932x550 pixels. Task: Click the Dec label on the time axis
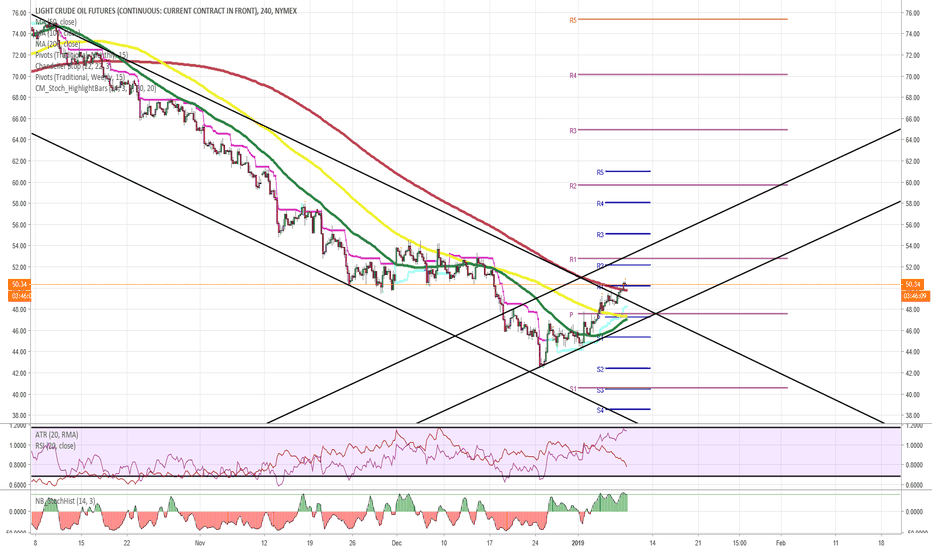pyautogui.click(x=397, y=543)
